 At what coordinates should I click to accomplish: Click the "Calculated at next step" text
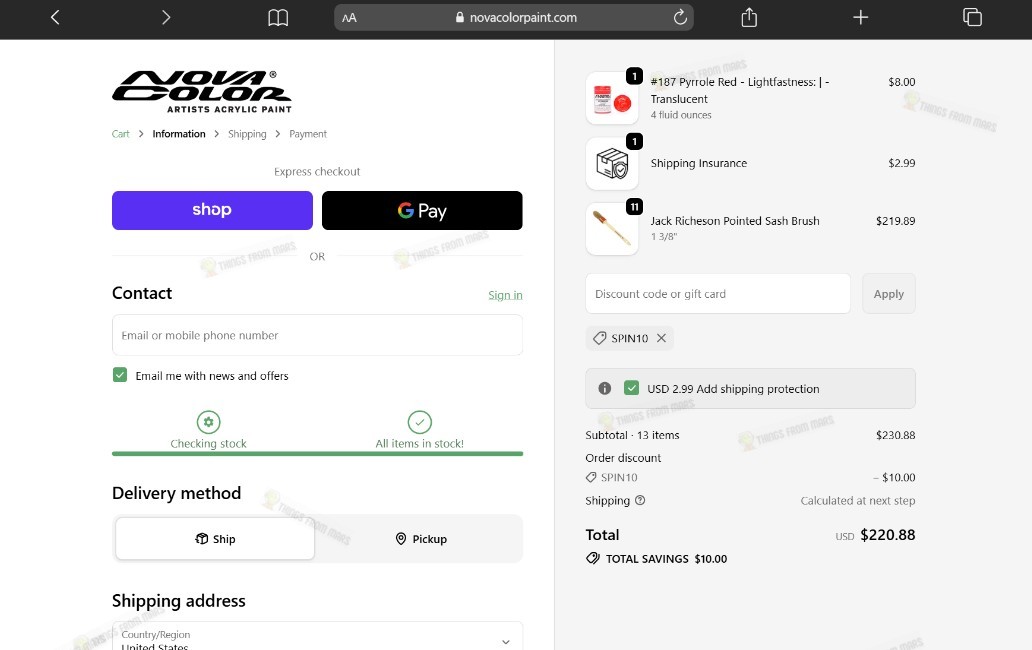pos(858,500)
